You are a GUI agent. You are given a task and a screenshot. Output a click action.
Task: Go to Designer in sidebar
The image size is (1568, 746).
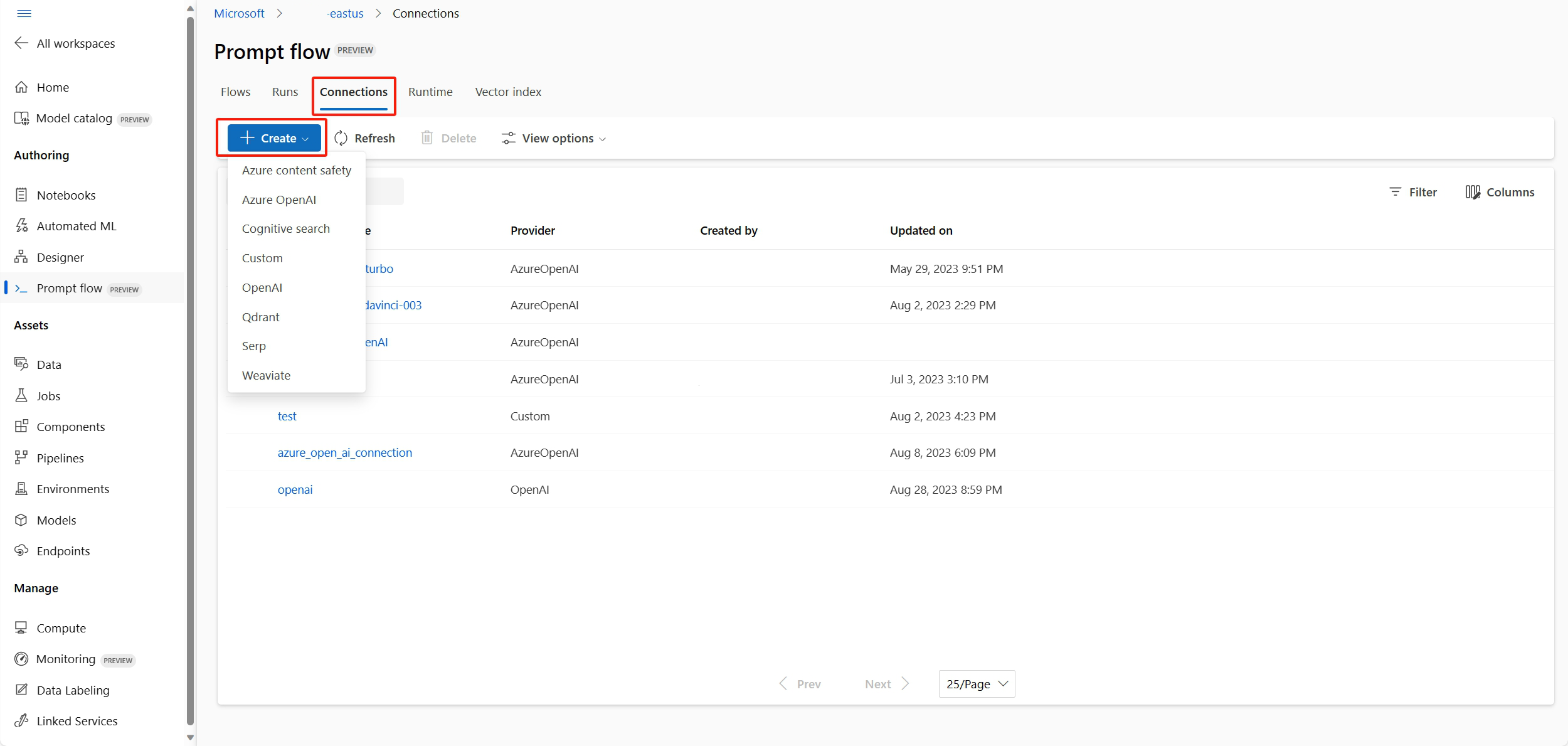(x=60, y=257)
